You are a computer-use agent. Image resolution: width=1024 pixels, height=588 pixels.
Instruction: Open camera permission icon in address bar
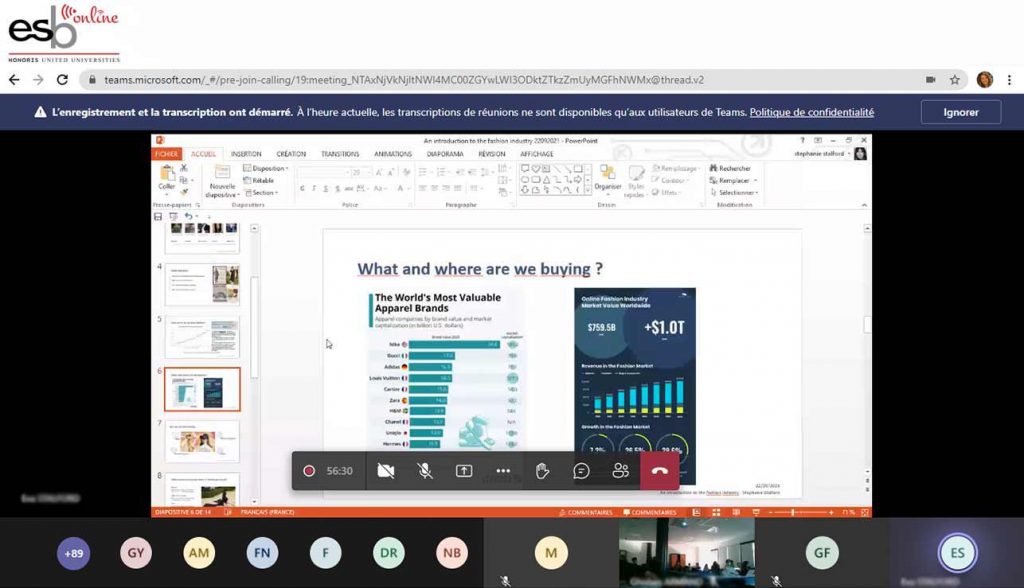click(x=931, y=80)
